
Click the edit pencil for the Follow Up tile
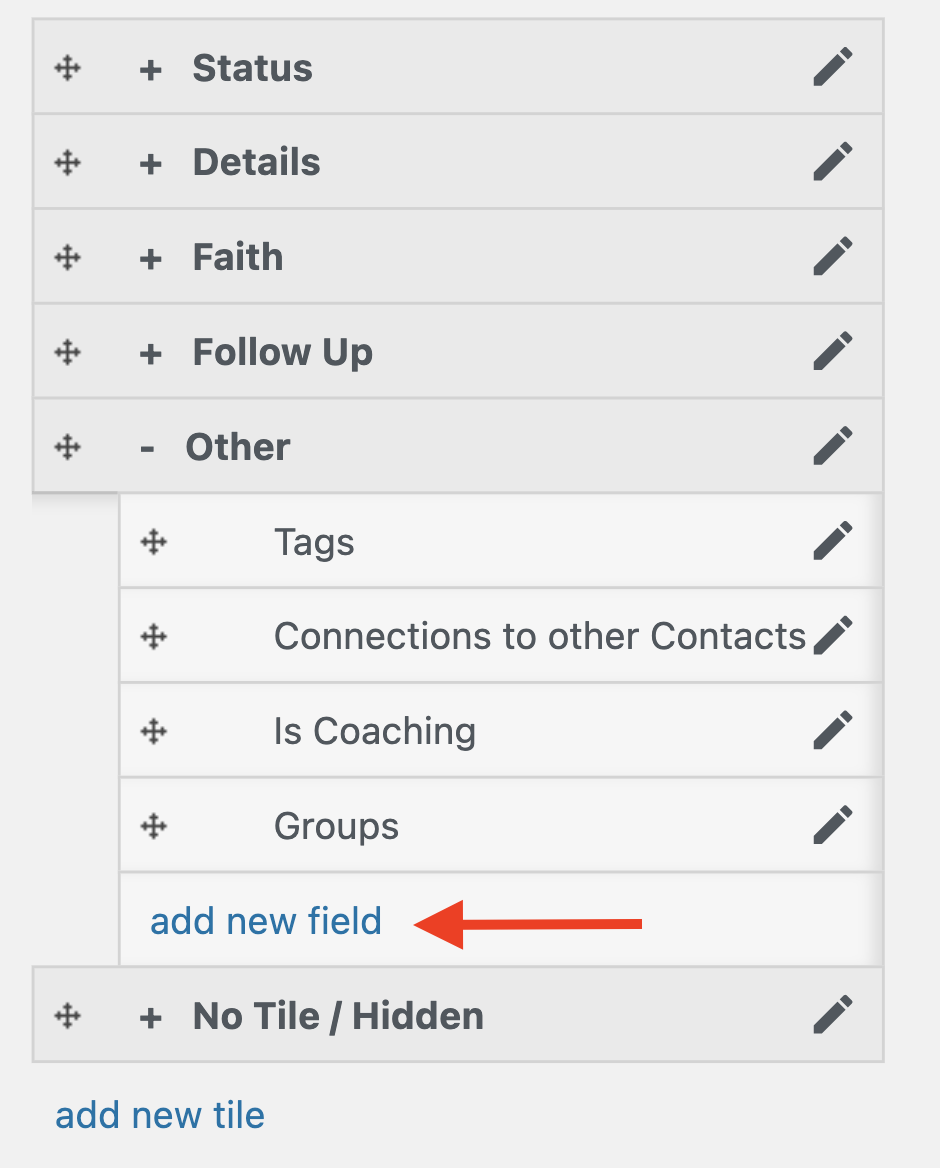[832, 351]
